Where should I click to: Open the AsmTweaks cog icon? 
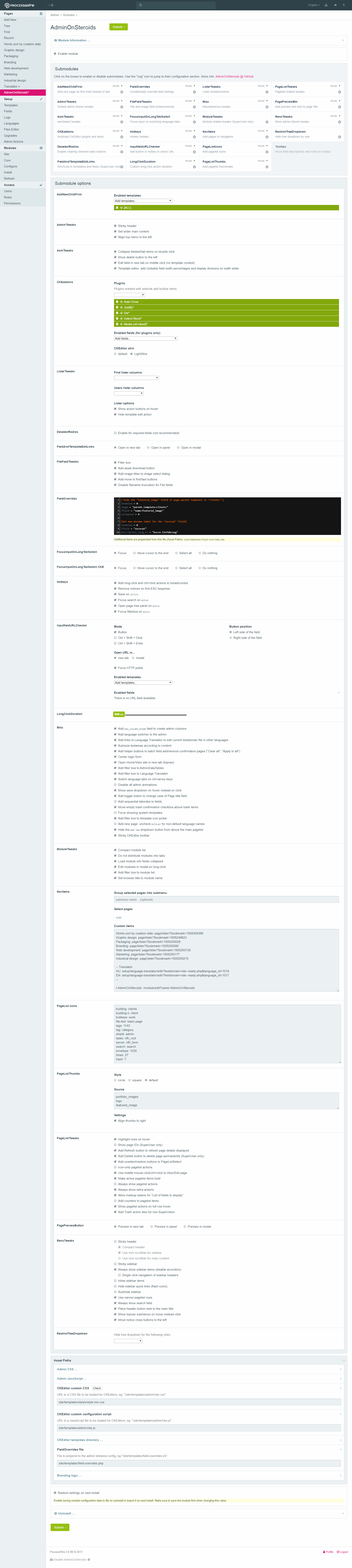[x=122, y=122]
